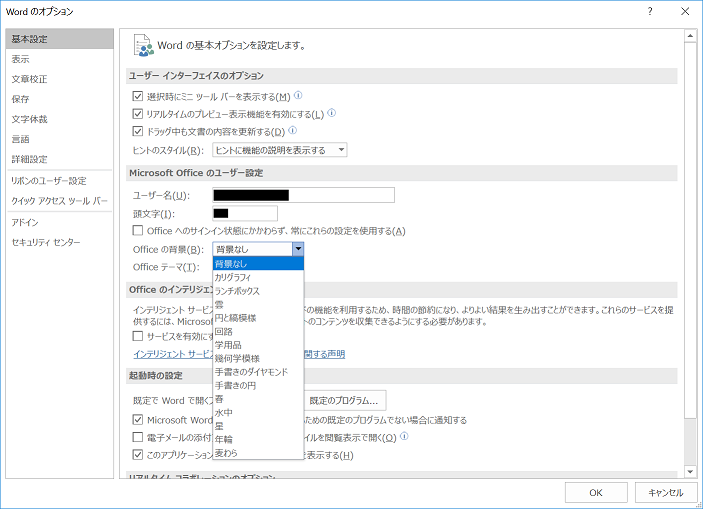
Task: Choose 学用品 in the background list
Action: (x=258, y=345)
